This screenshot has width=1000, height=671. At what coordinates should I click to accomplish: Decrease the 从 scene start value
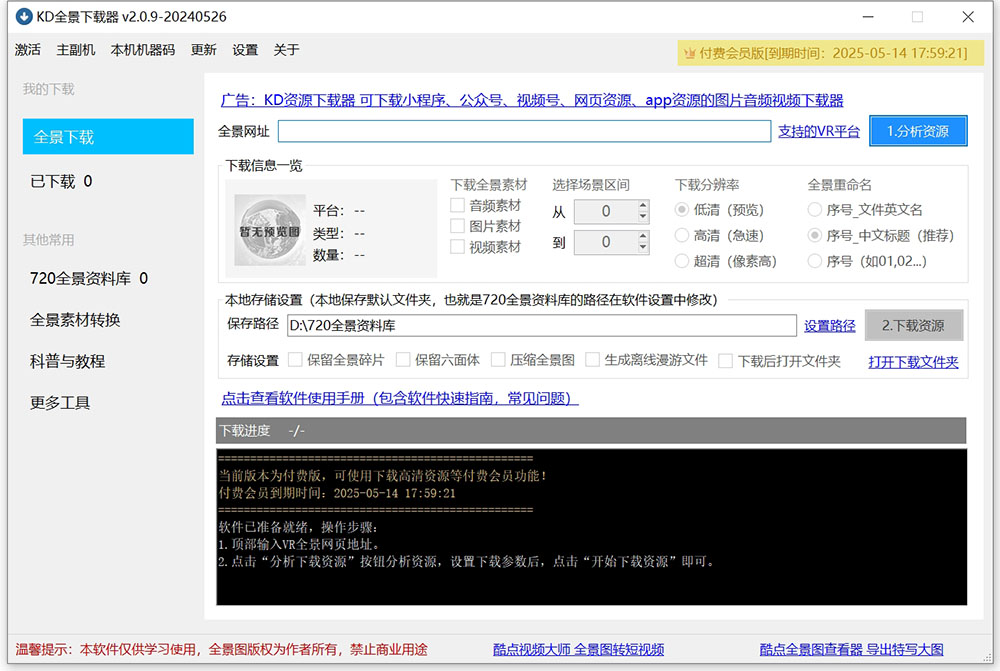[x=642, y=217]
